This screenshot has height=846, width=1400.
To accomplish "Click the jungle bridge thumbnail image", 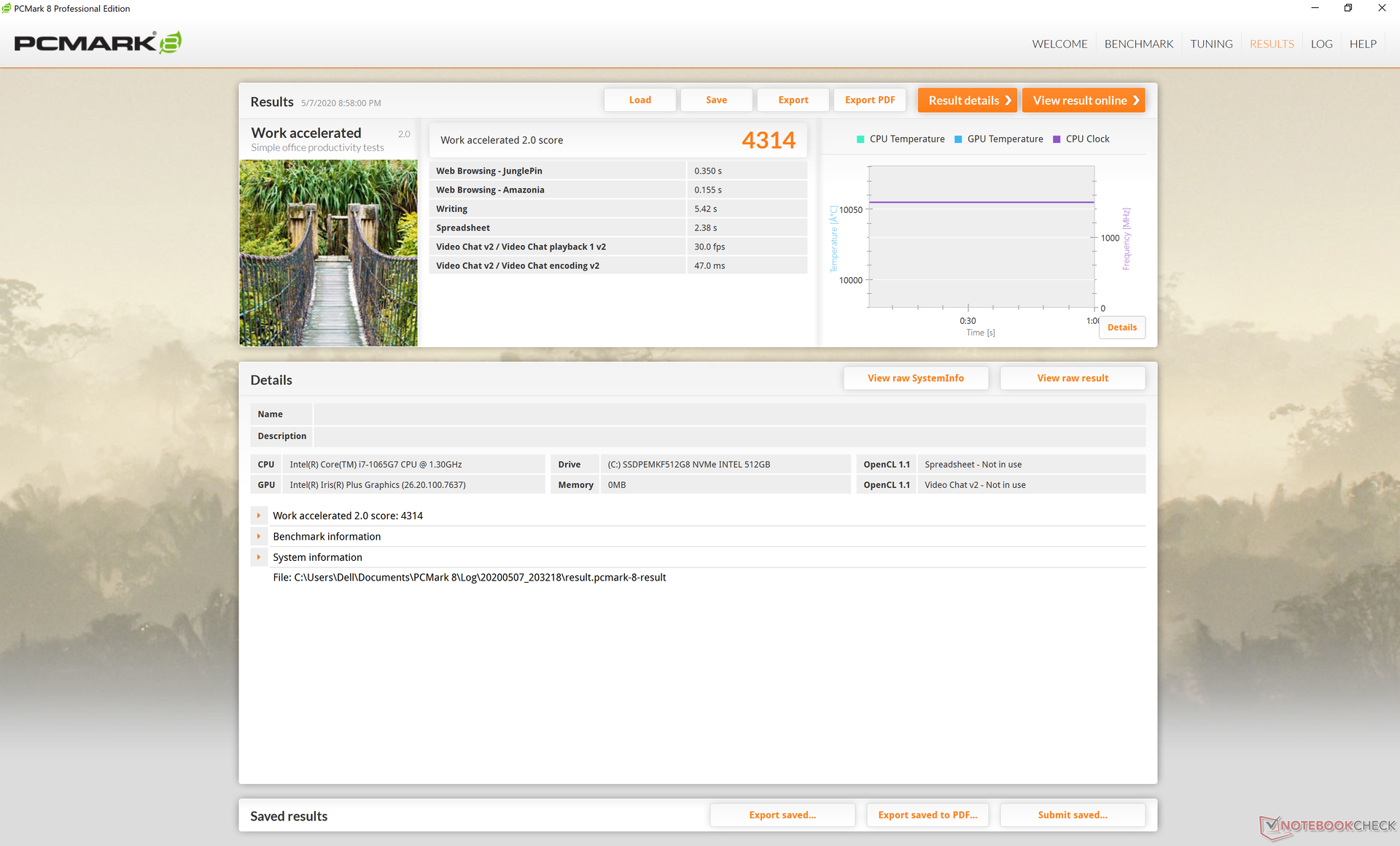I will pos(328,253).
